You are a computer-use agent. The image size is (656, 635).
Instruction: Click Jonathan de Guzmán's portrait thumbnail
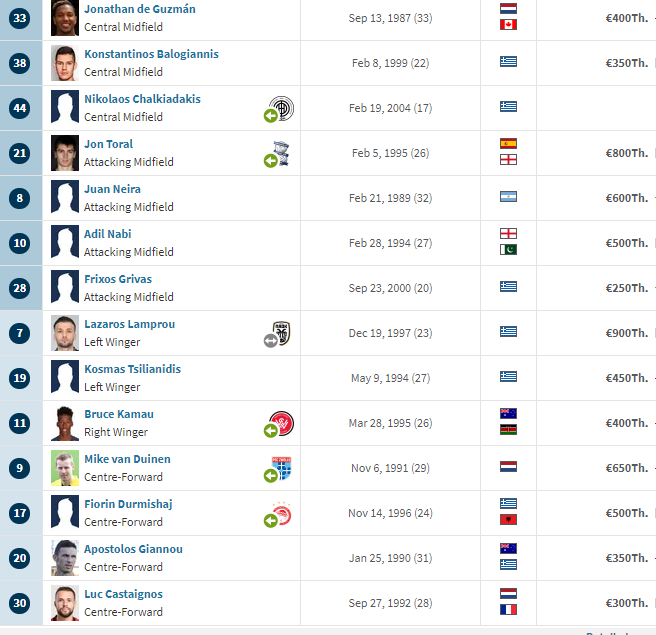[x=65, y=18]
